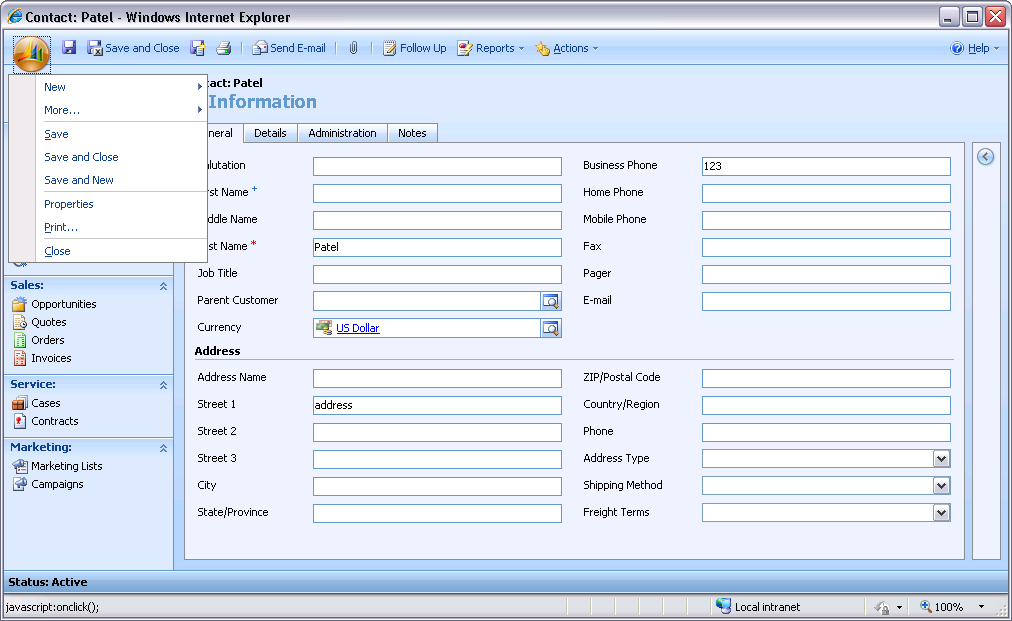Open the Currency lookup magnifier

pos(550,327)
